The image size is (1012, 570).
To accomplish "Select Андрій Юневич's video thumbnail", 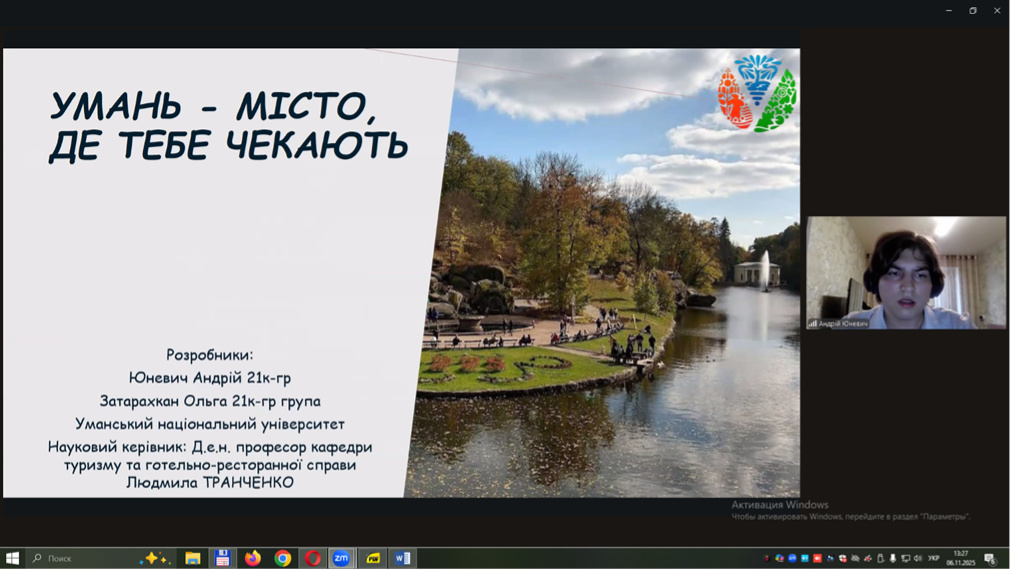I will pyautogui.click(x=906, y=272).
